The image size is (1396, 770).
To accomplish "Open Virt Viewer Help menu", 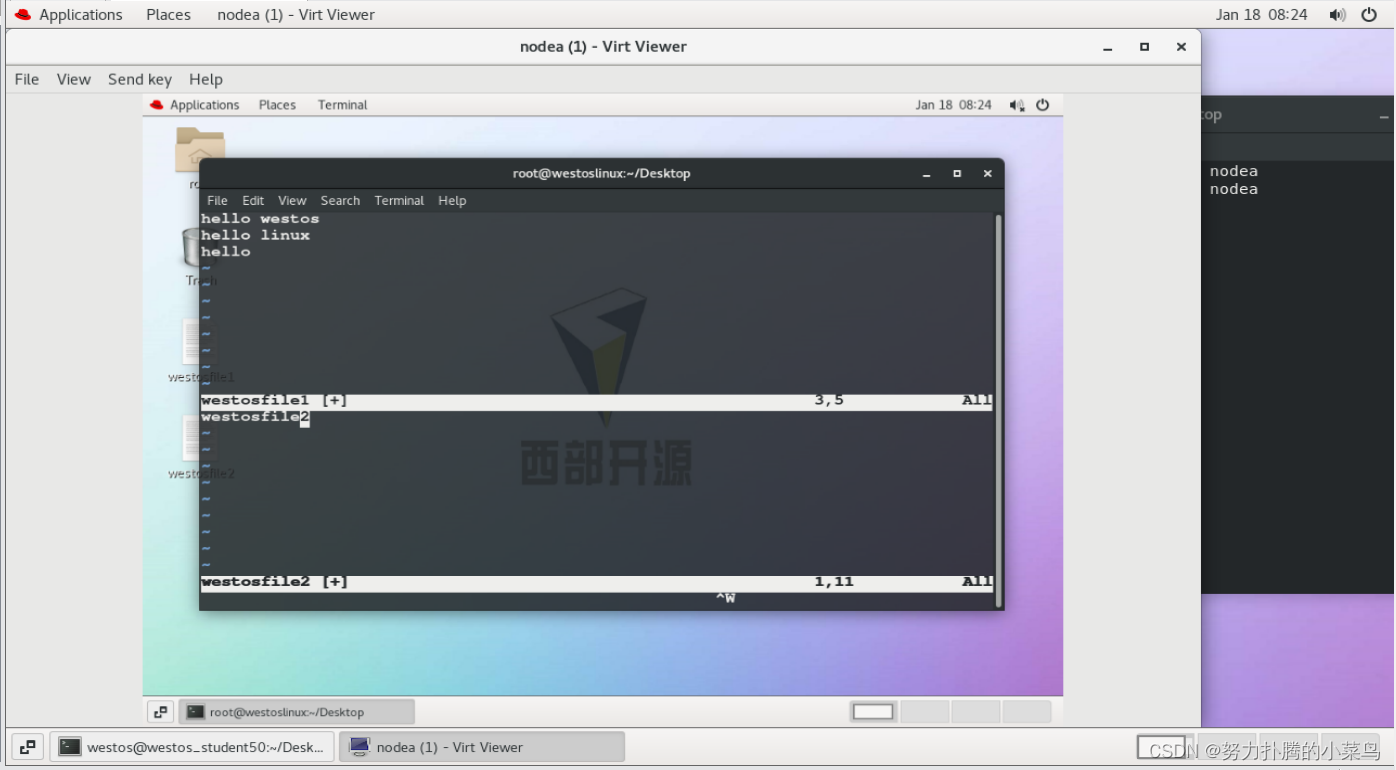I will (206, 79).
